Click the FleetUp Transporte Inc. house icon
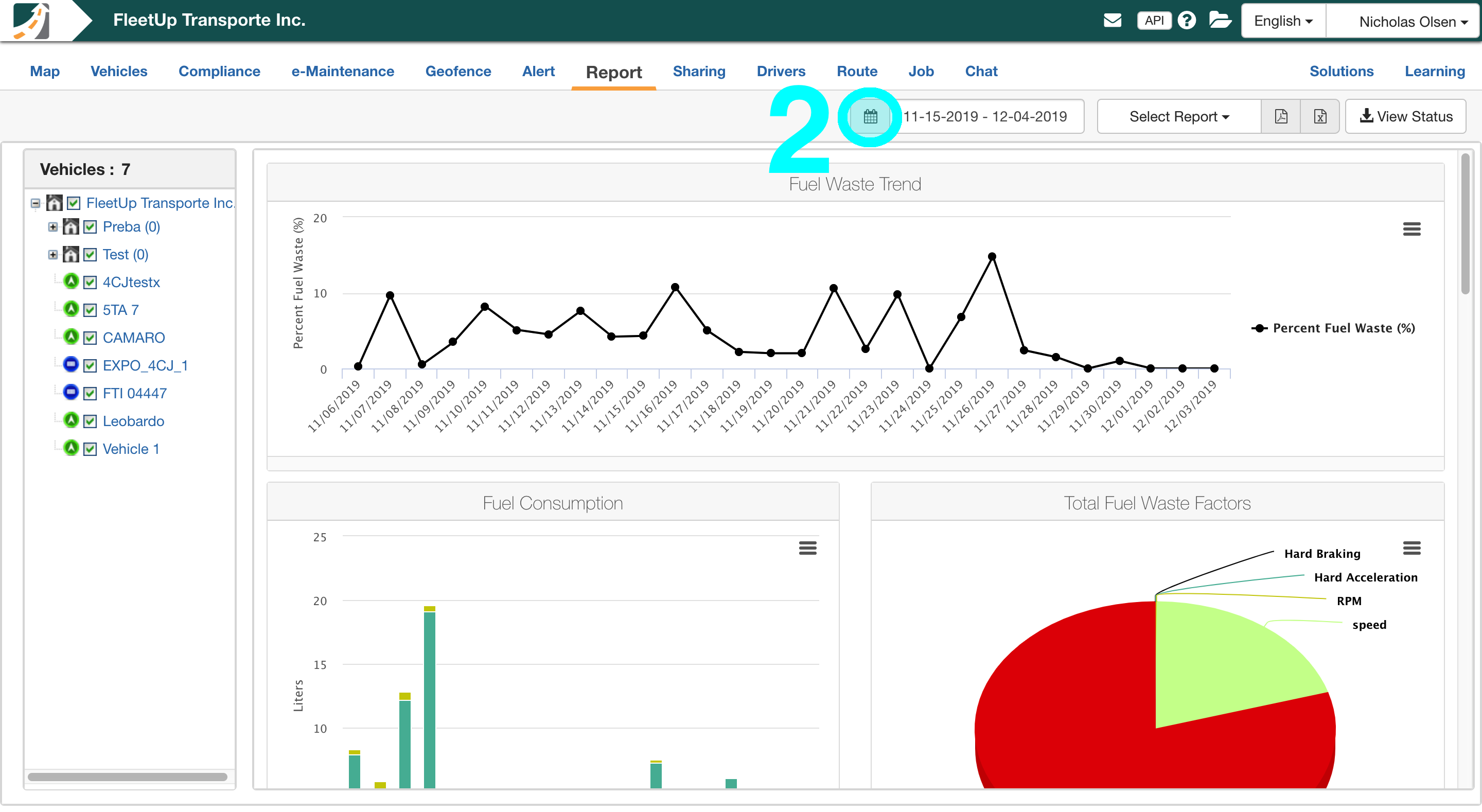1482x812 pixels. click(x=54, y=203)
